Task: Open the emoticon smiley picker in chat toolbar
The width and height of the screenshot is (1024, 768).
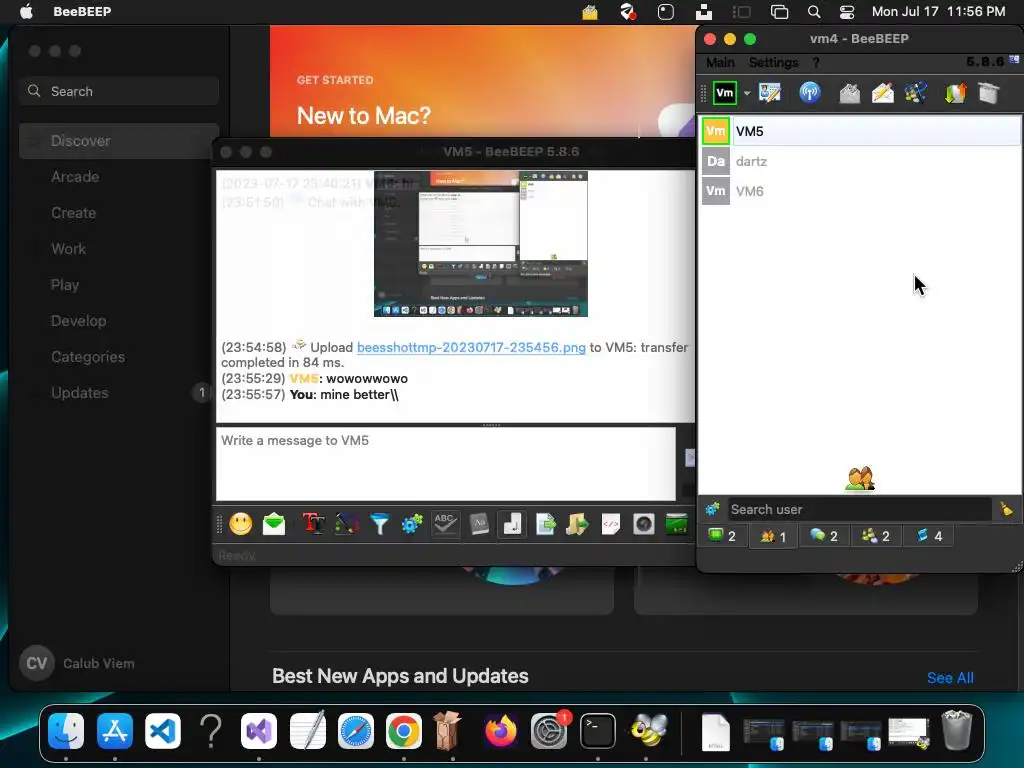Action: point(240,524)
